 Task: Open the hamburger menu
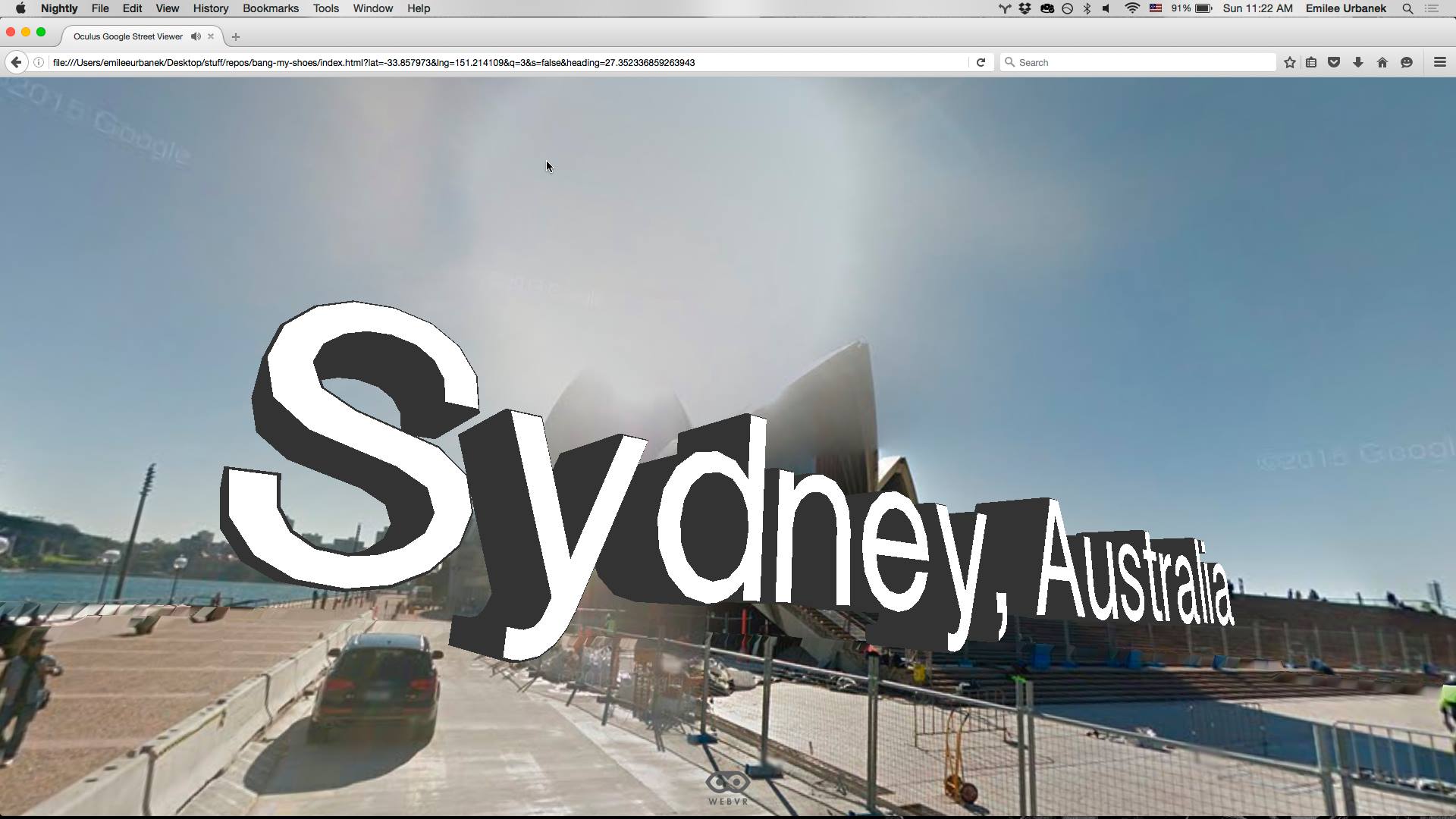[x=1439, y=63]
